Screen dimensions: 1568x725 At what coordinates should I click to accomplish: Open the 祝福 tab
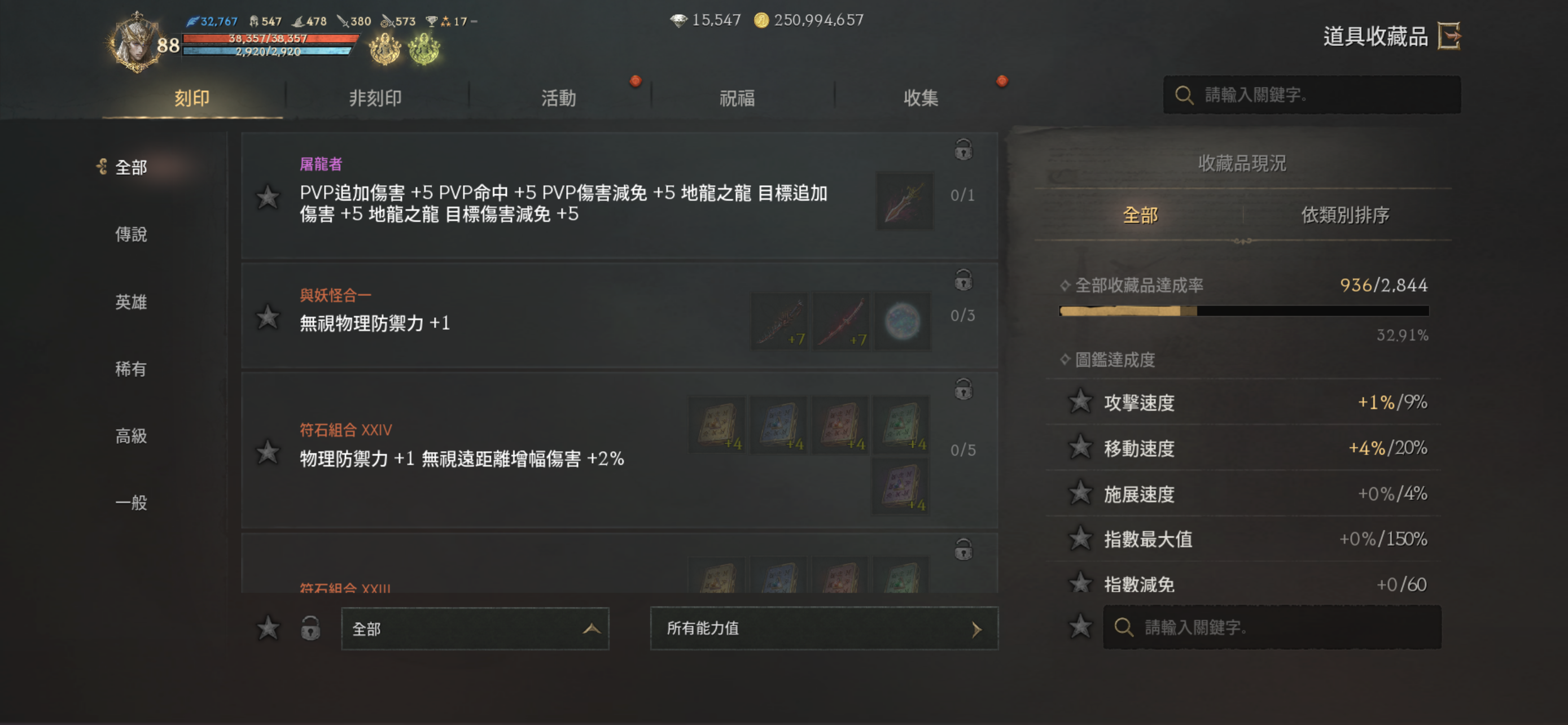click(x=737, y=97)
